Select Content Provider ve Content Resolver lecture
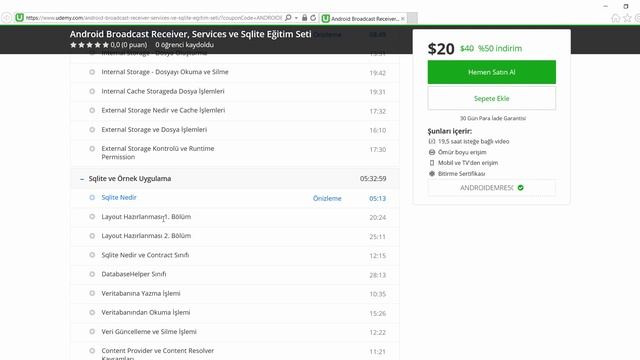Image resolution: width=640 pixels, height=360 pixels. tap(158, 353)
